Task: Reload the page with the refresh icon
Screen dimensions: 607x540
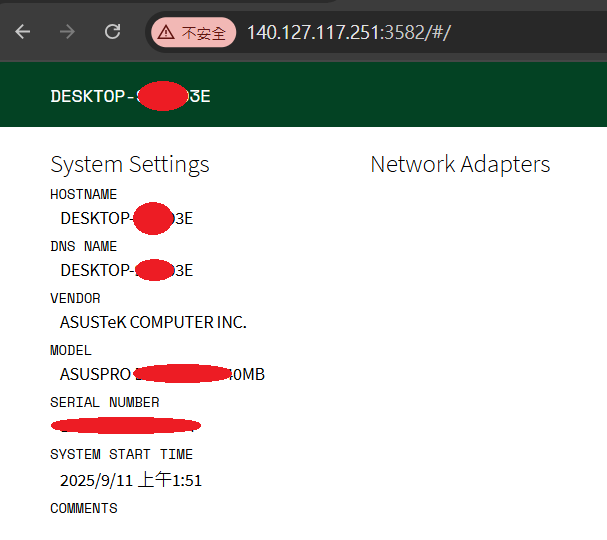Action: (x=112, y=32)
